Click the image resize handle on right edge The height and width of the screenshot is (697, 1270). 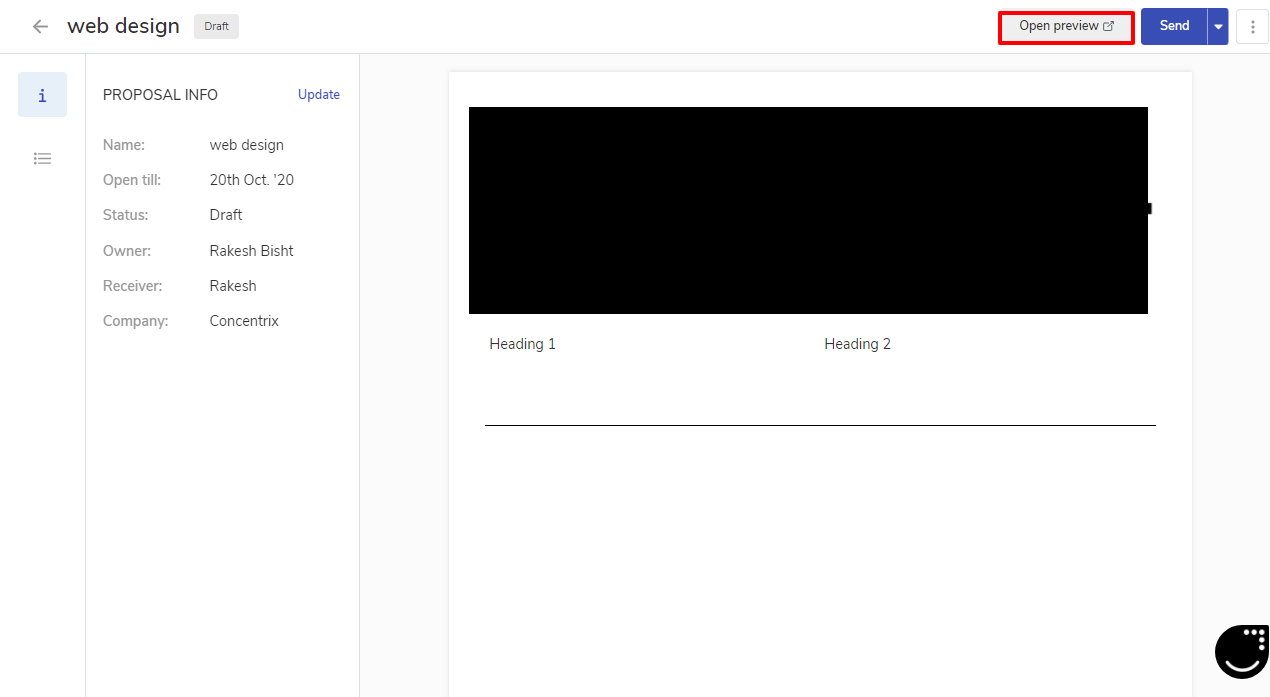(1149, 208)
